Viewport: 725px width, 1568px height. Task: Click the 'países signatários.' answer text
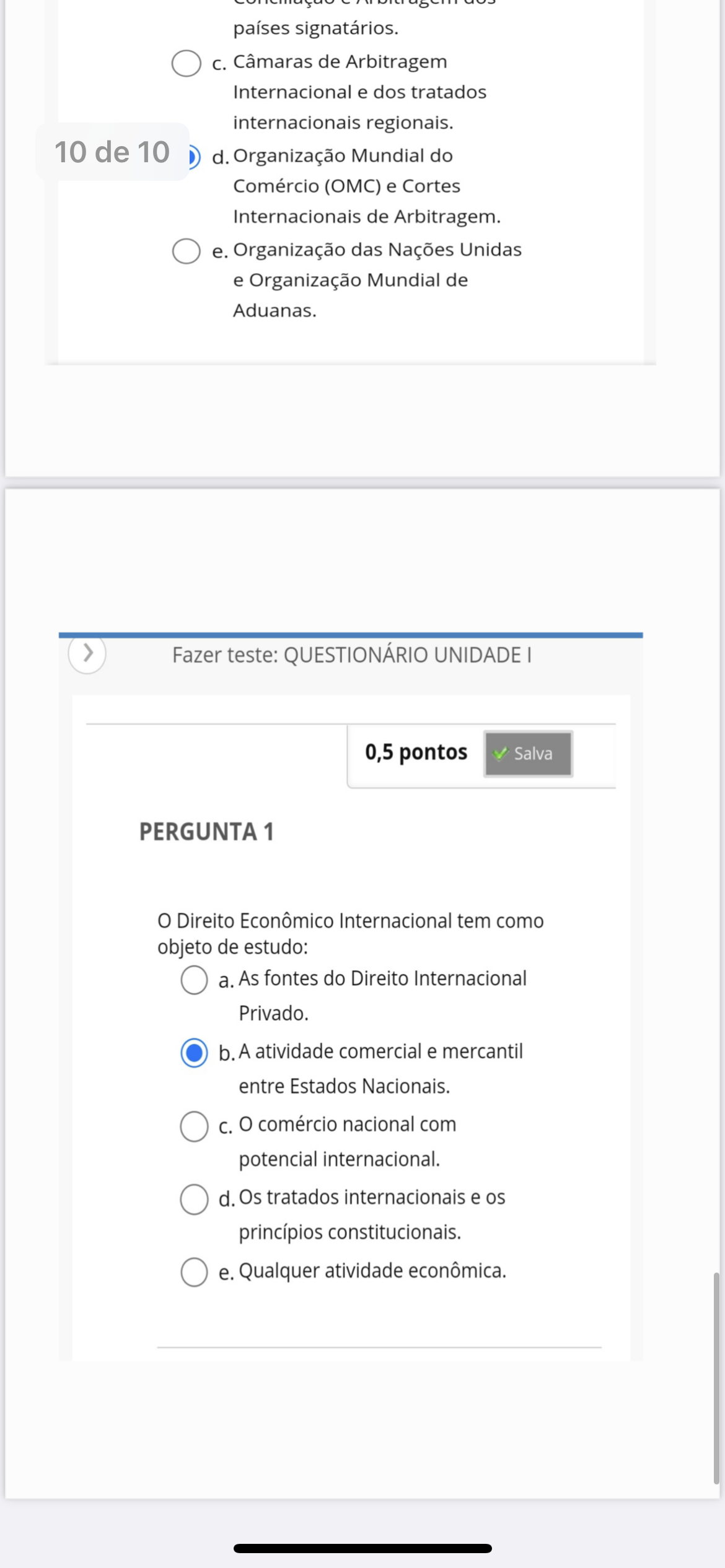point(315,28)
